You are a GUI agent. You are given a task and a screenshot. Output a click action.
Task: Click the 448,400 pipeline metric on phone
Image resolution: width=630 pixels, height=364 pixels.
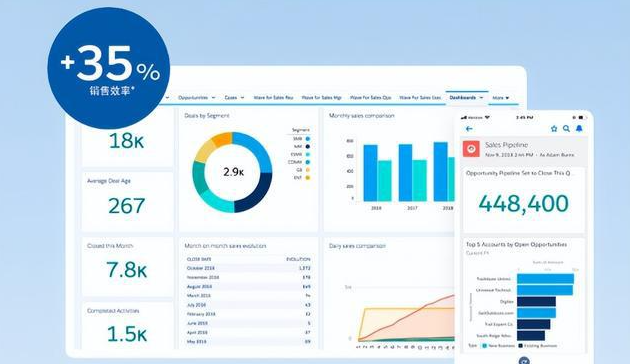tap(524, 203)
